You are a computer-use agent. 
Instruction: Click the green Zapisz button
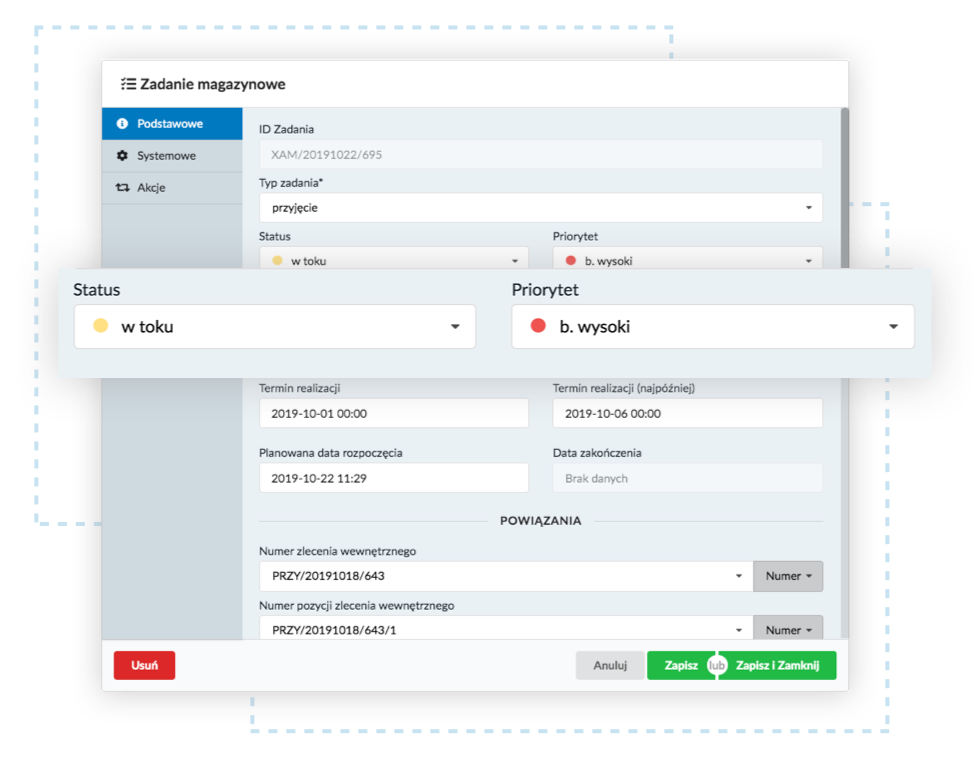(x=680, y=666)
